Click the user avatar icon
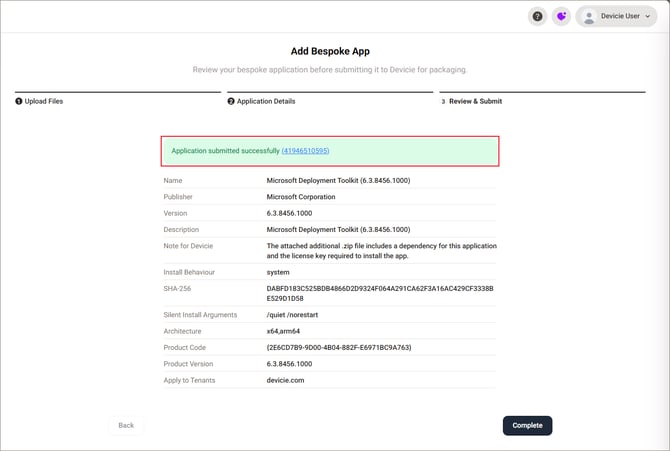The height and width of the screenshot is (451, 670). tap(588, 16)
